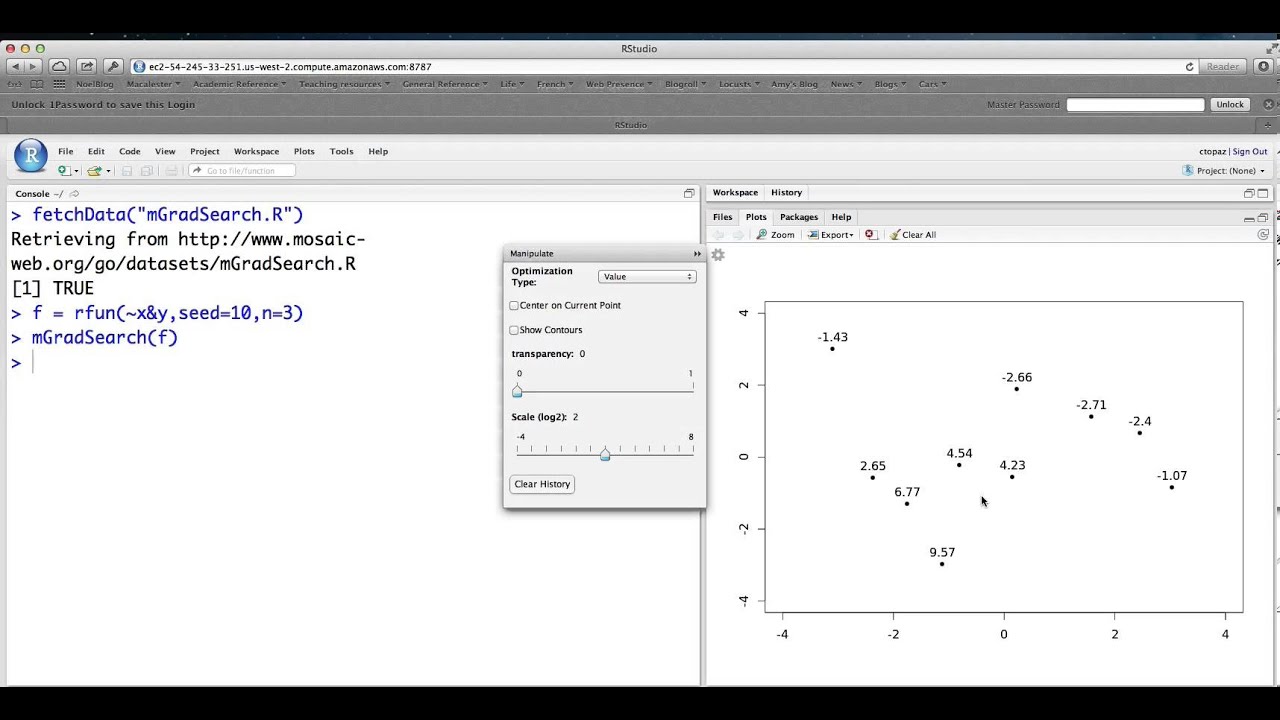This screenshot has width=1280, height=720.
Task: Click the new file icon in RStudio toolbar
Action: coord(63,171)
